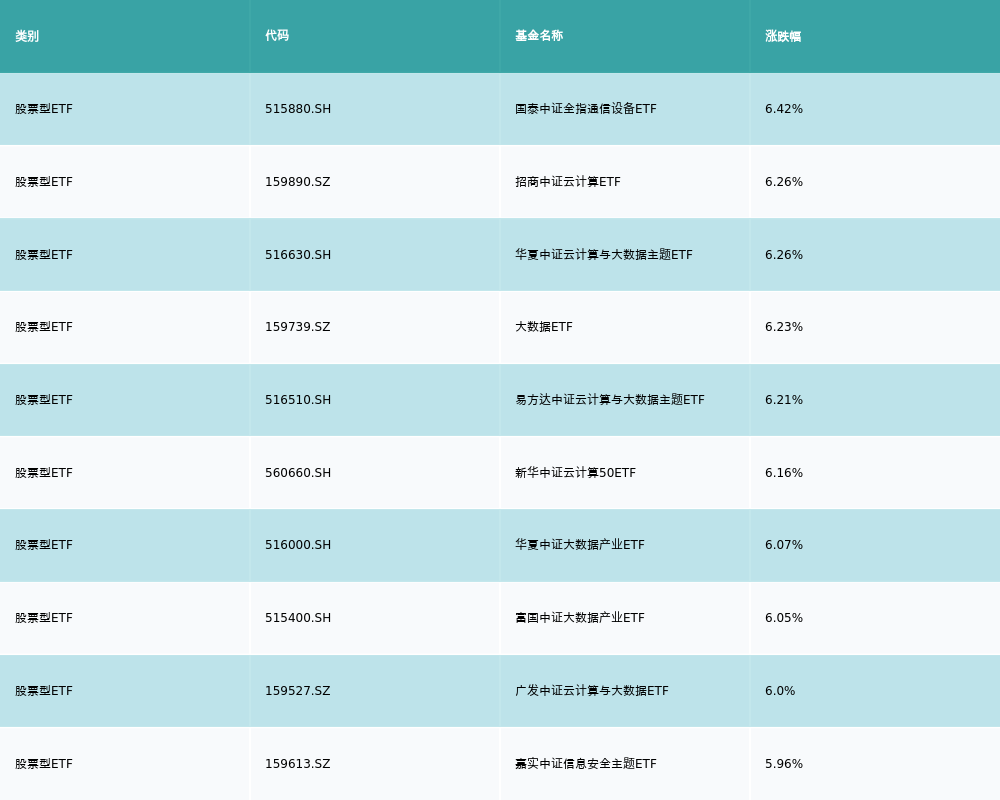Open fund code 159527.SZ
This screenshot has height=800, width=1000.
coord(297,691)
